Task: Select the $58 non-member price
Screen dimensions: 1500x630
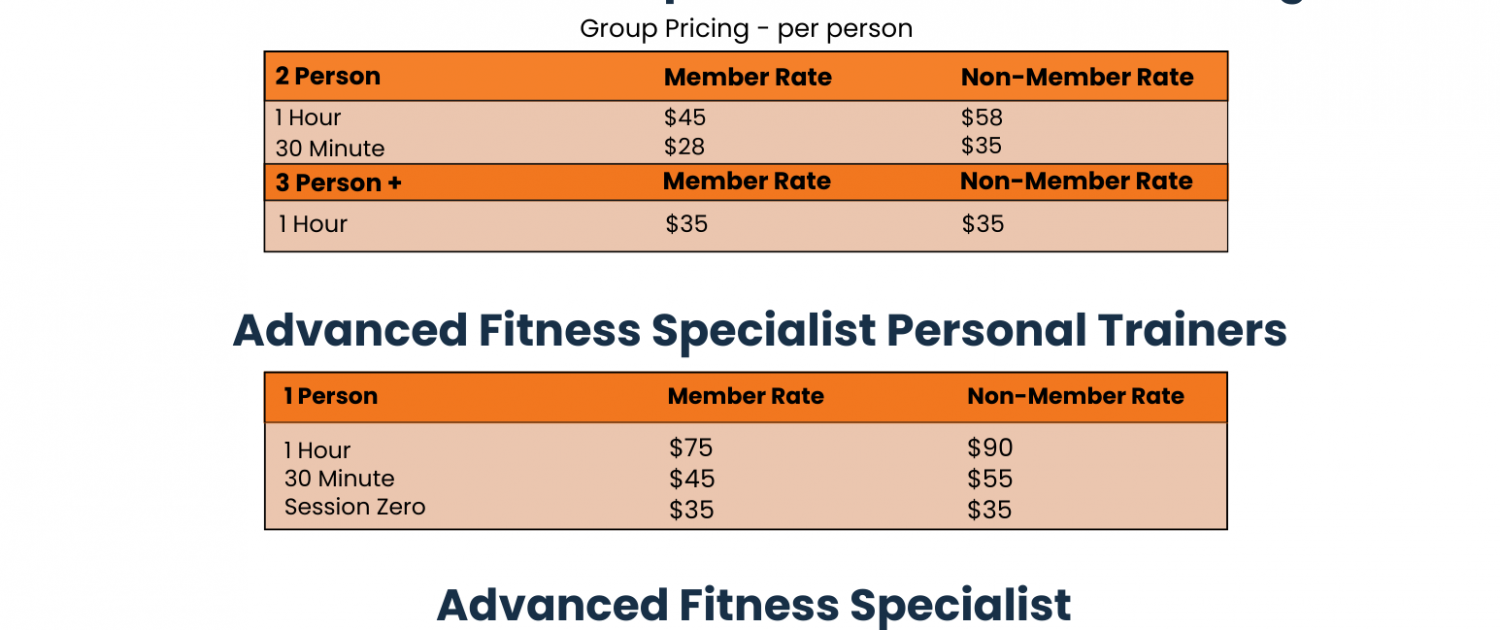Action: coord(981,118)
